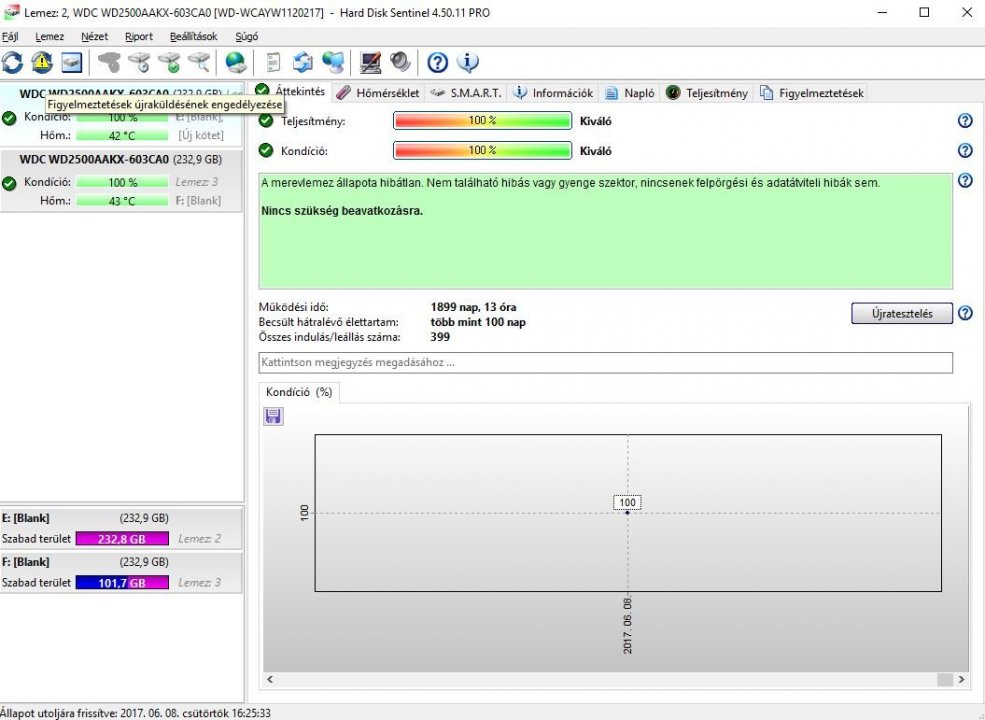Click help icon beside Teljesítmény bar

(965, 121)
